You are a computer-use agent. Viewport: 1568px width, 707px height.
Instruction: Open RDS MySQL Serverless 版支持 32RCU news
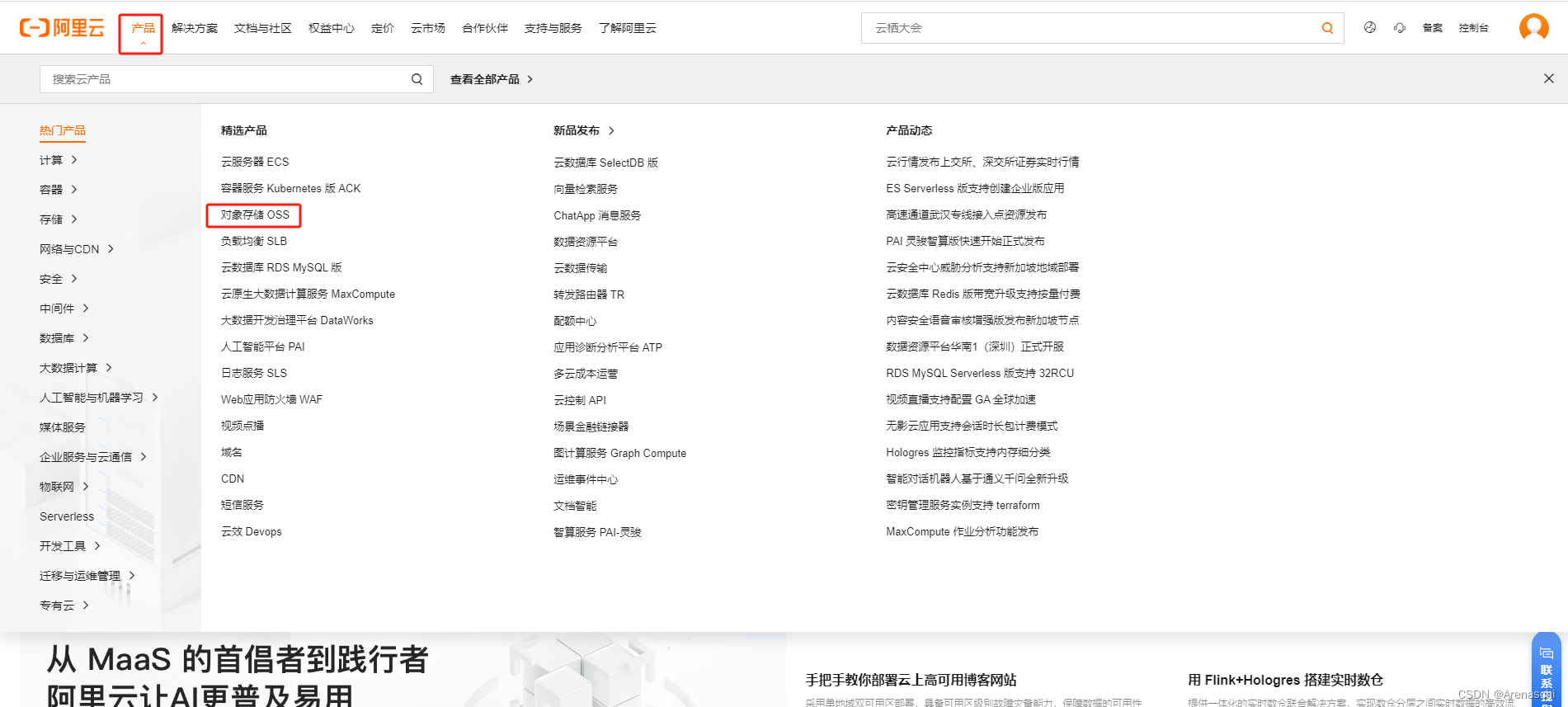(x=980, y=373)
